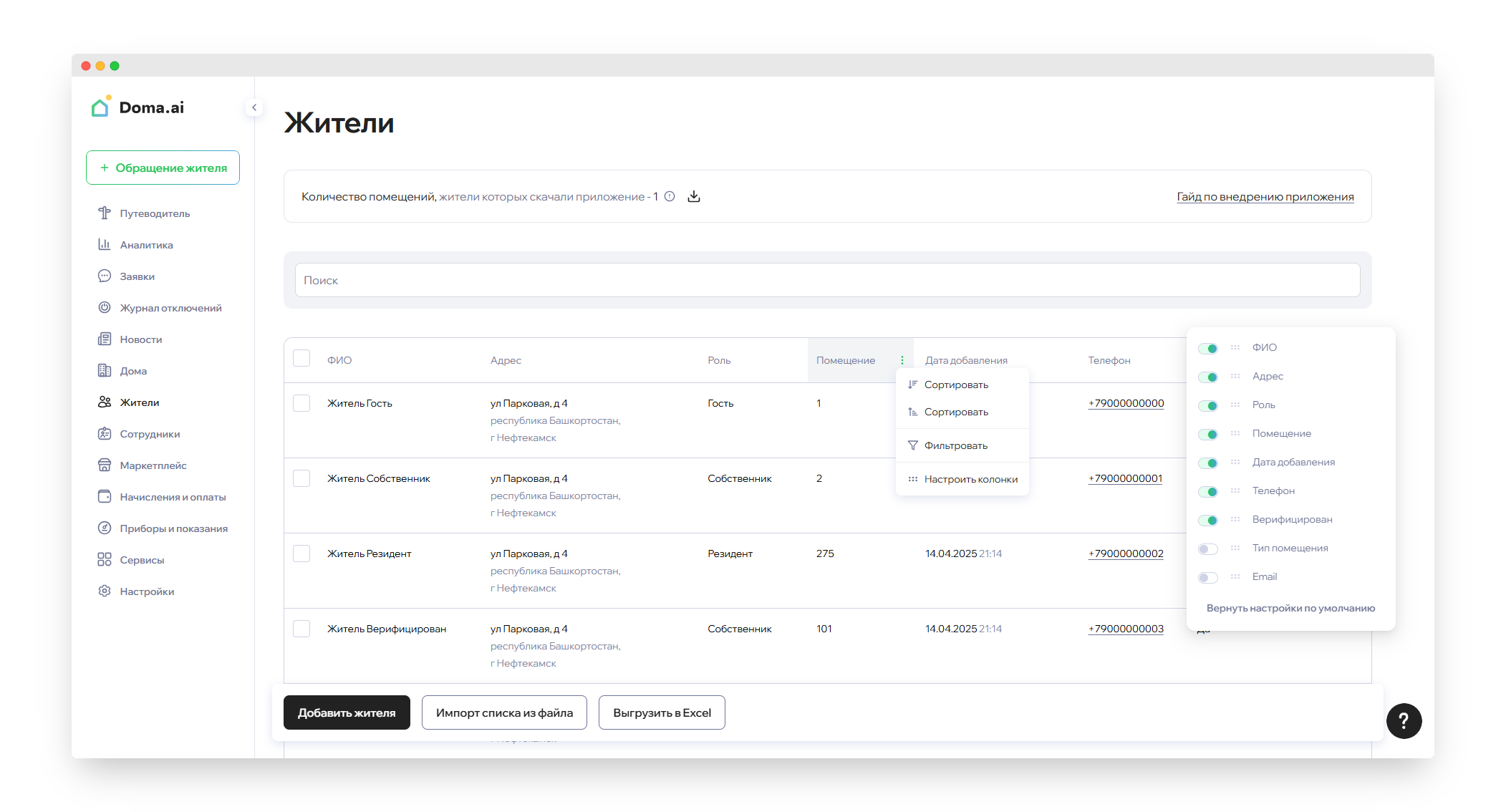Collapse the sidebar with the chevron arrow
Image resolution: width=1506 pixels, height=812 pixels.
click(254, 107)
